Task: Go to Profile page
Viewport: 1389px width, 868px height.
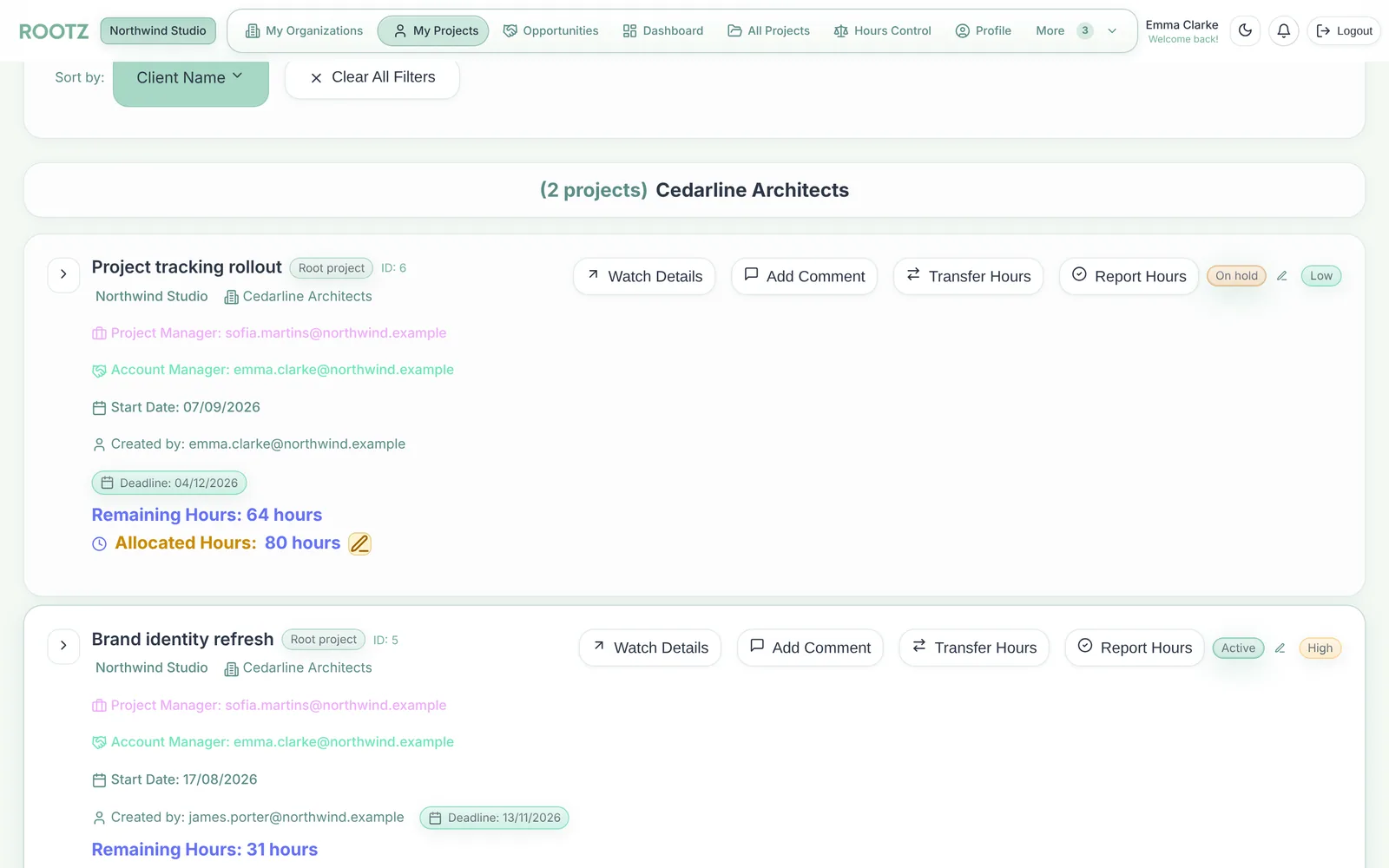Action: (984, 30)
